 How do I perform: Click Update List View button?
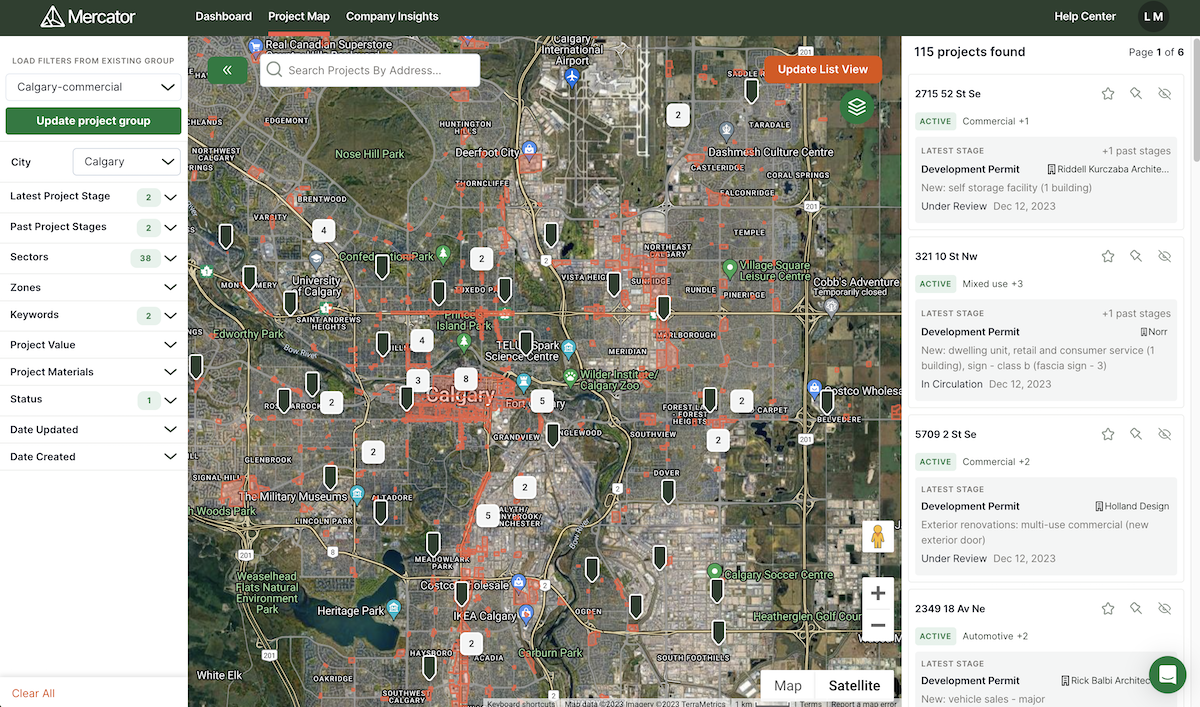coord(823,69)
